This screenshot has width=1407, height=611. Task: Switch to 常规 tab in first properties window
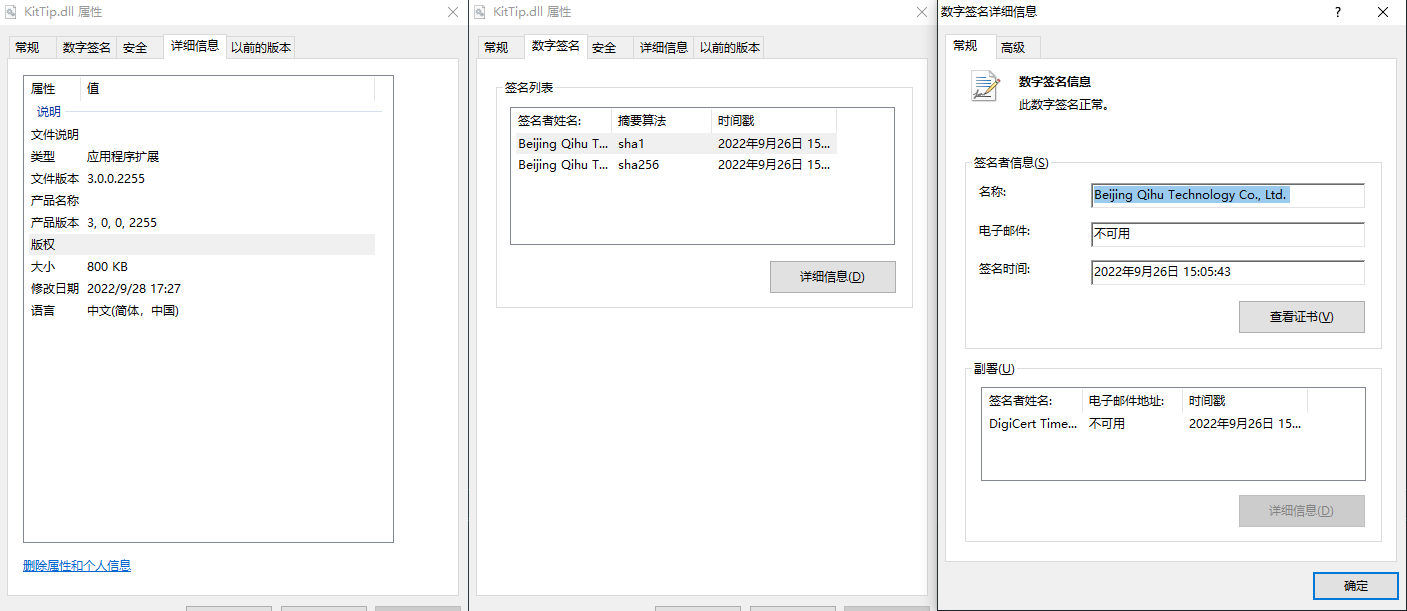27,47
